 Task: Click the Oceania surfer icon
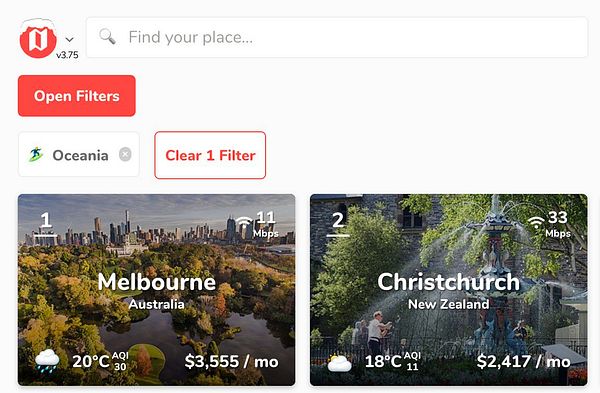click(x=36, y=155)
